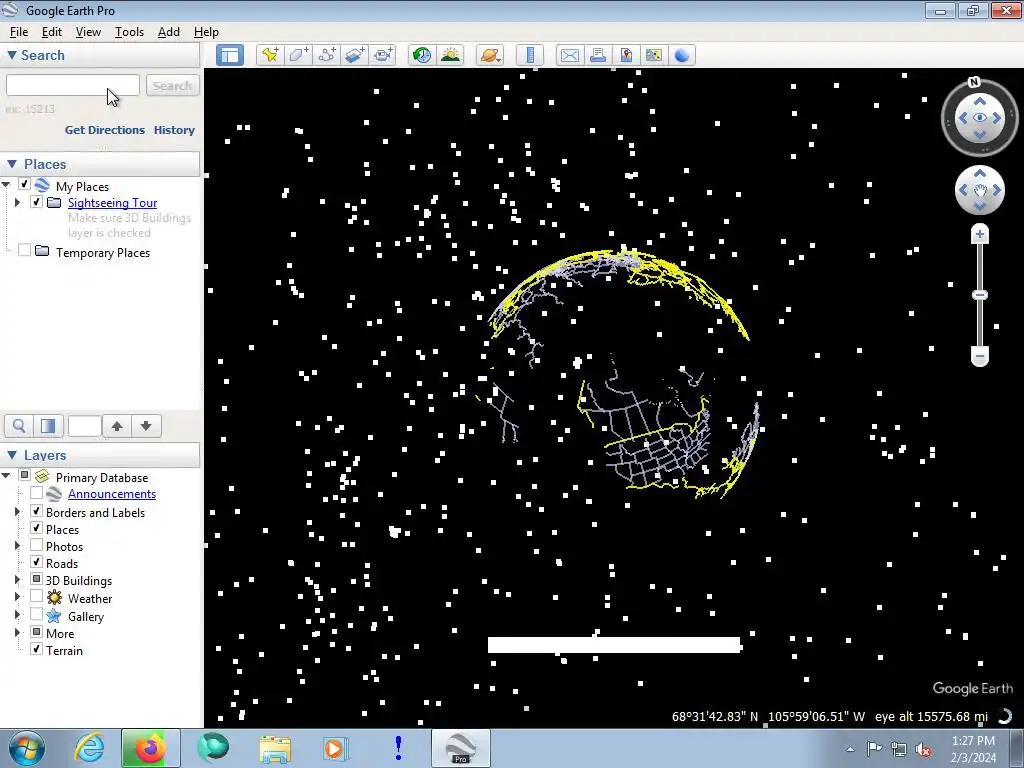Enable the Announcements layer checkbox
Screen dimensions: 1024x768
[x=37, y=493]
